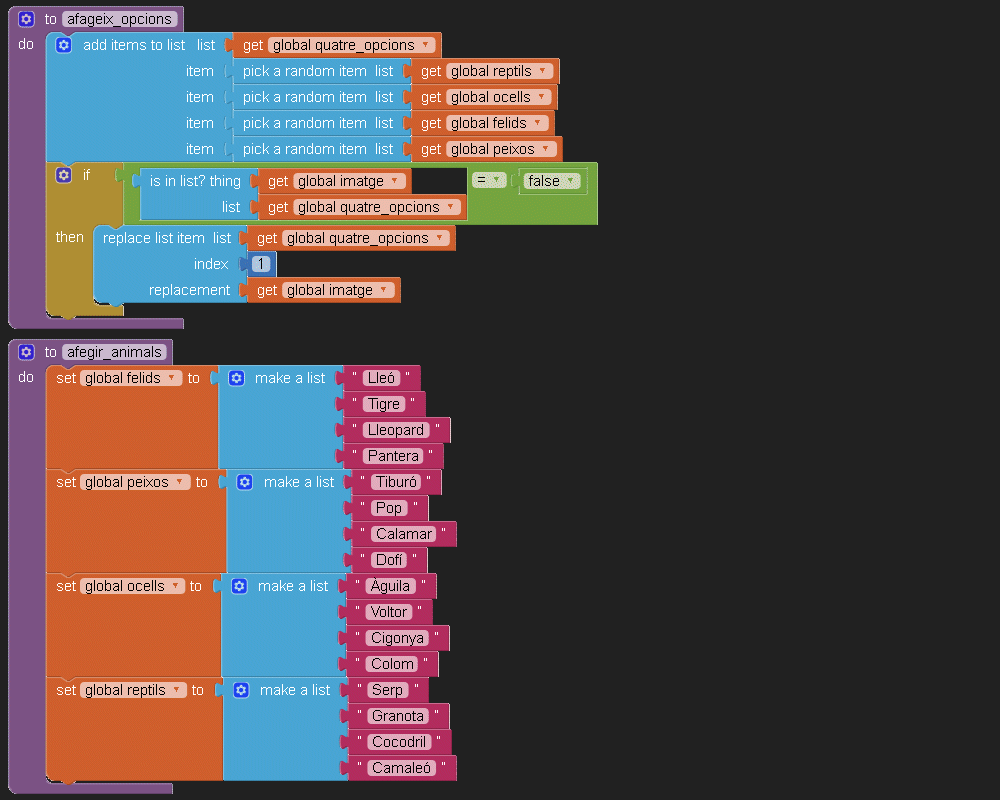Image resolution: width=1000 pixels, height=800 pixels.
Task: Open mutator gear on felids make a list
Action: (236, 378)
